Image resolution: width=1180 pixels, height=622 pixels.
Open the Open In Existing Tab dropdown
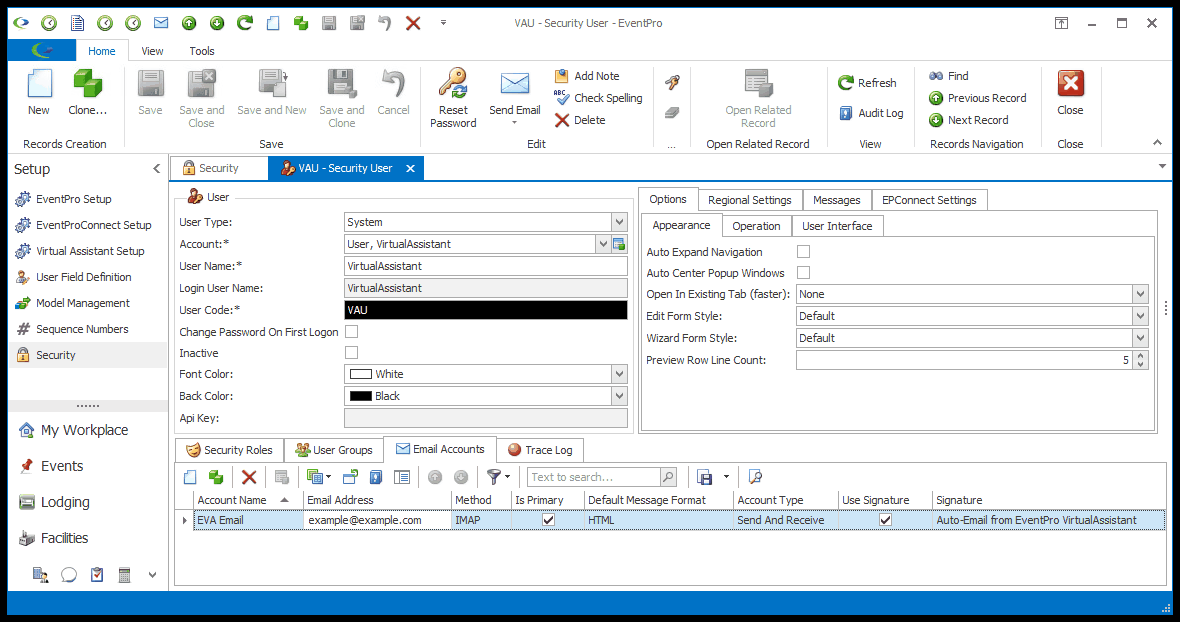tap(1141, 294)
